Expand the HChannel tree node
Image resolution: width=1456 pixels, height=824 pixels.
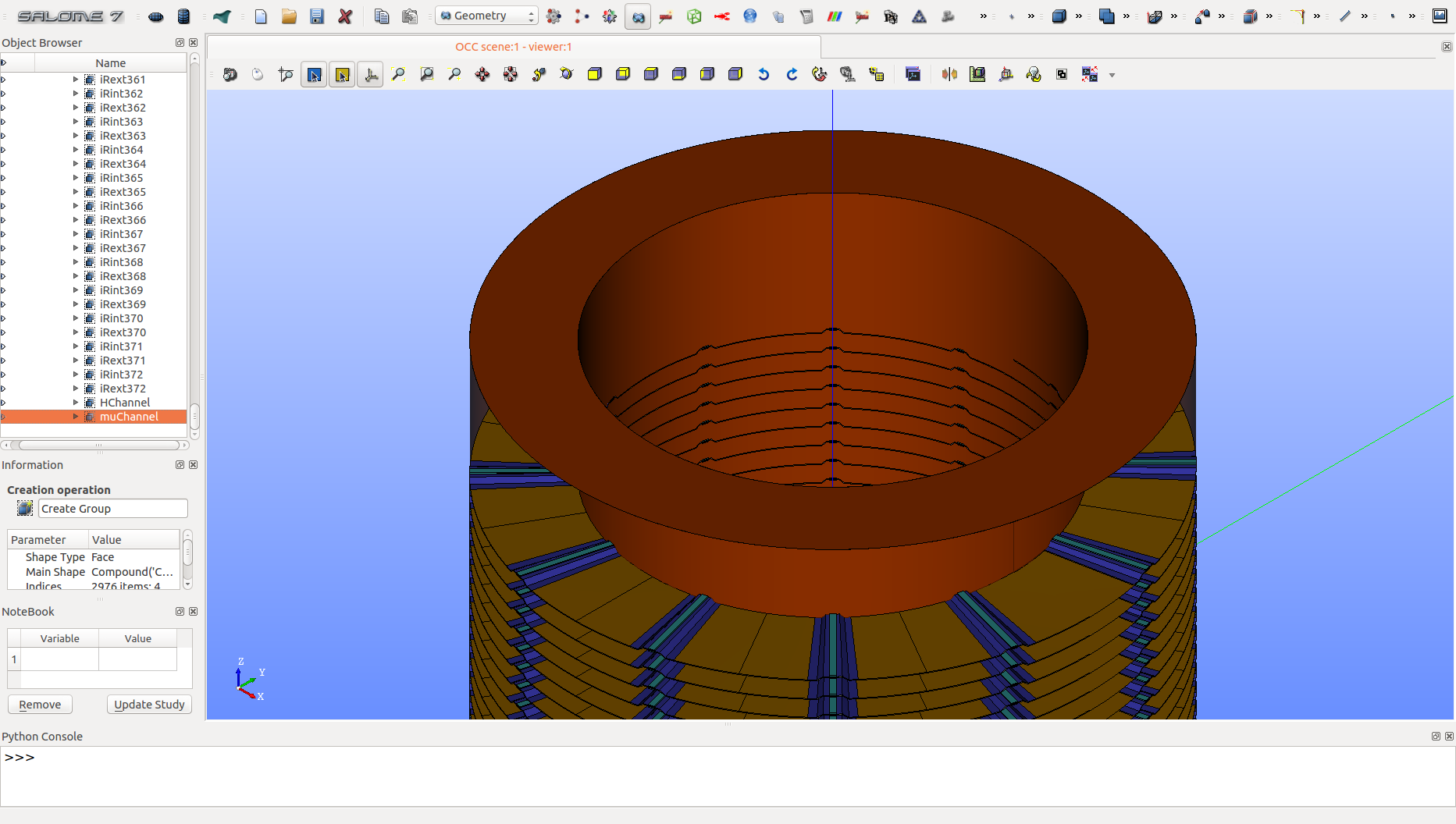point(76,403)
